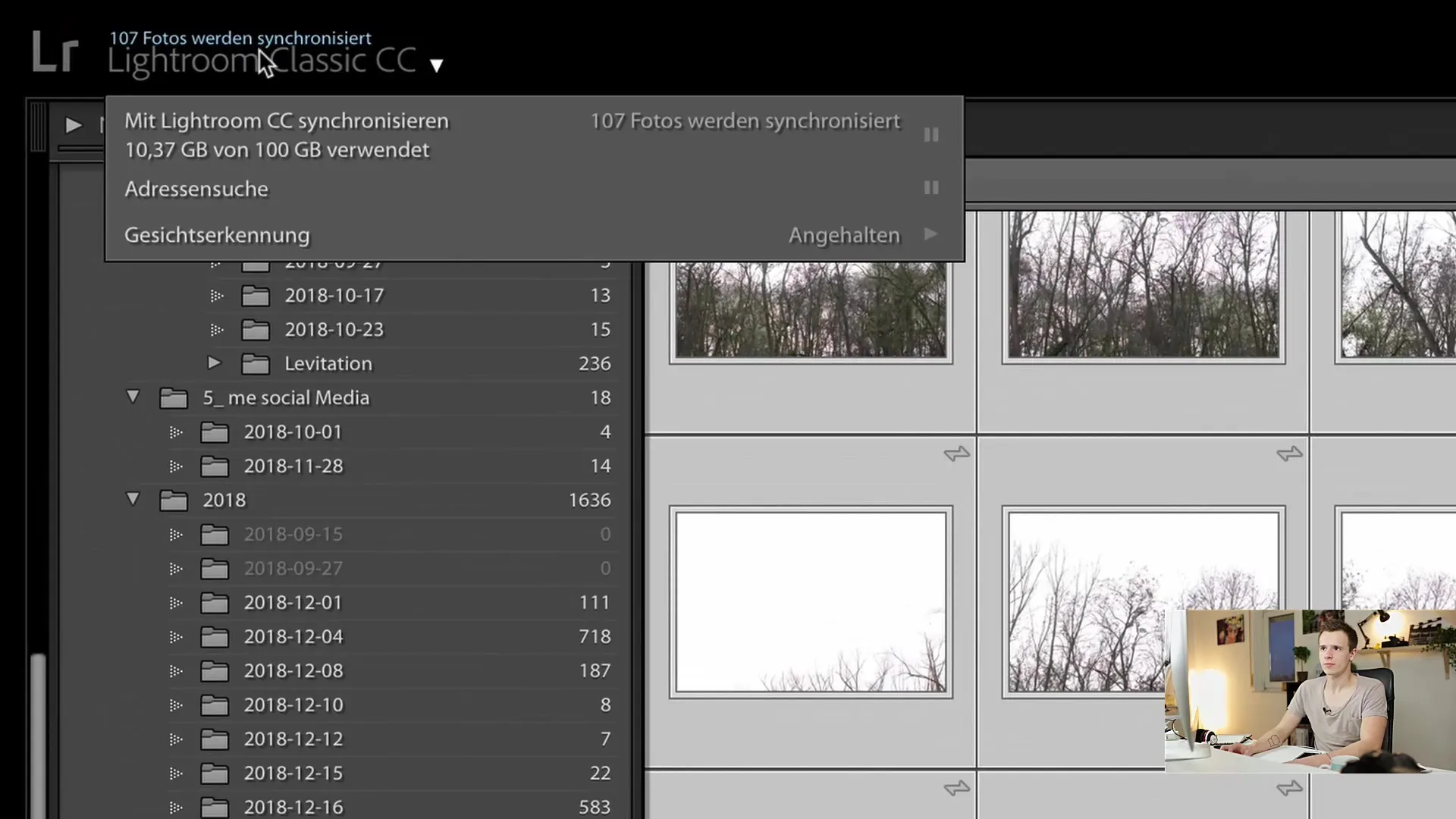
Task: Click folder icon of 2018-12-15
Action: [x=215, y=773]
